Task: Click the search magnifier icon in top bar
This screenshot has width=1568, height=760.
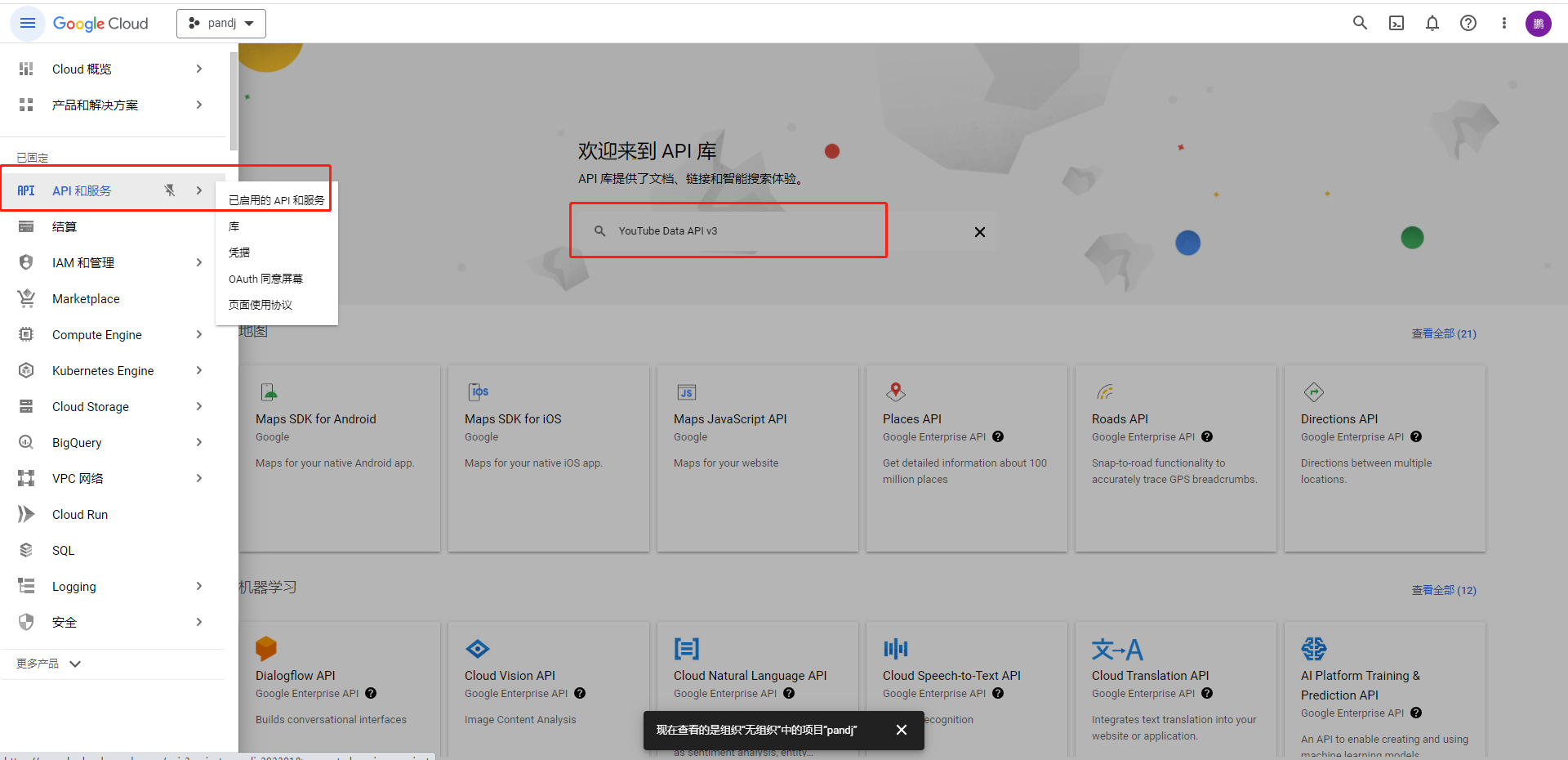Action: 1360,23
